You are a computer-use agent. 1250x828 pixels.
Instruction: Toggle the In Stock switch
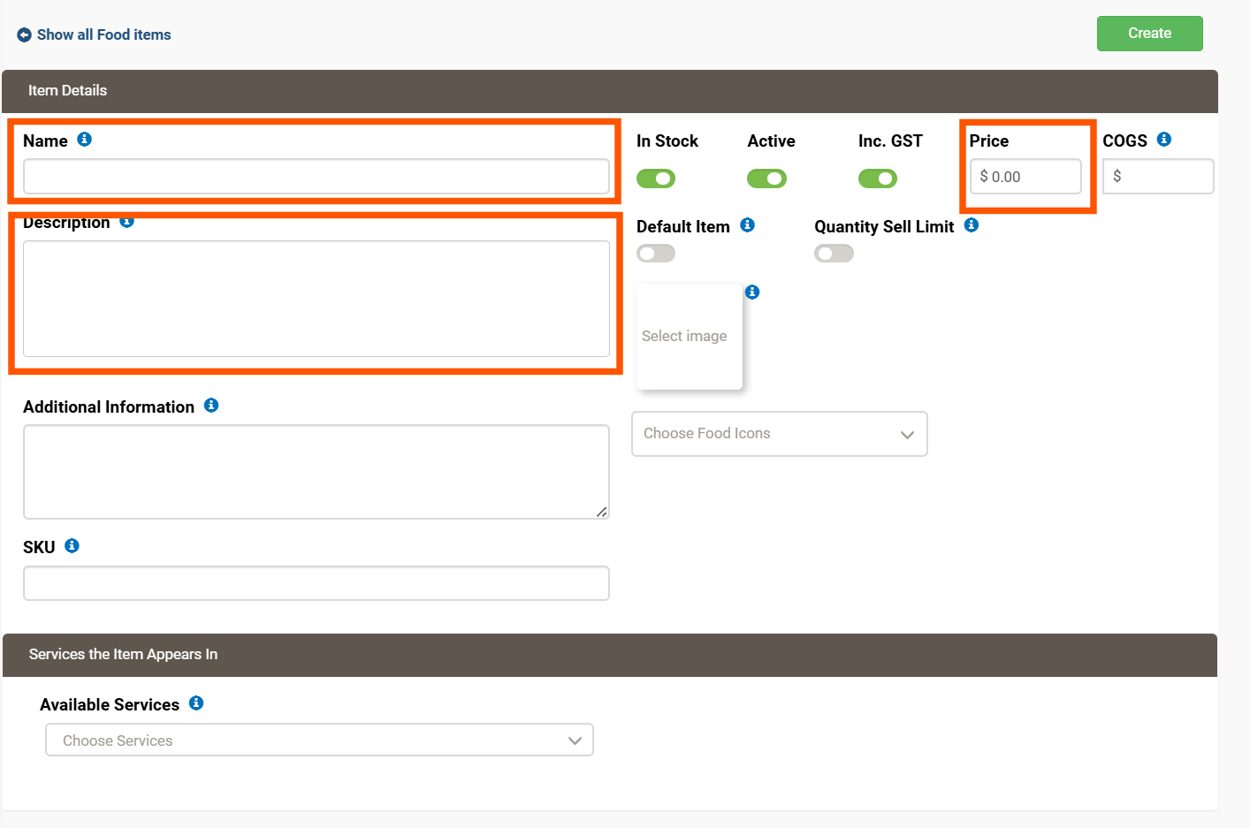point(656,179)
